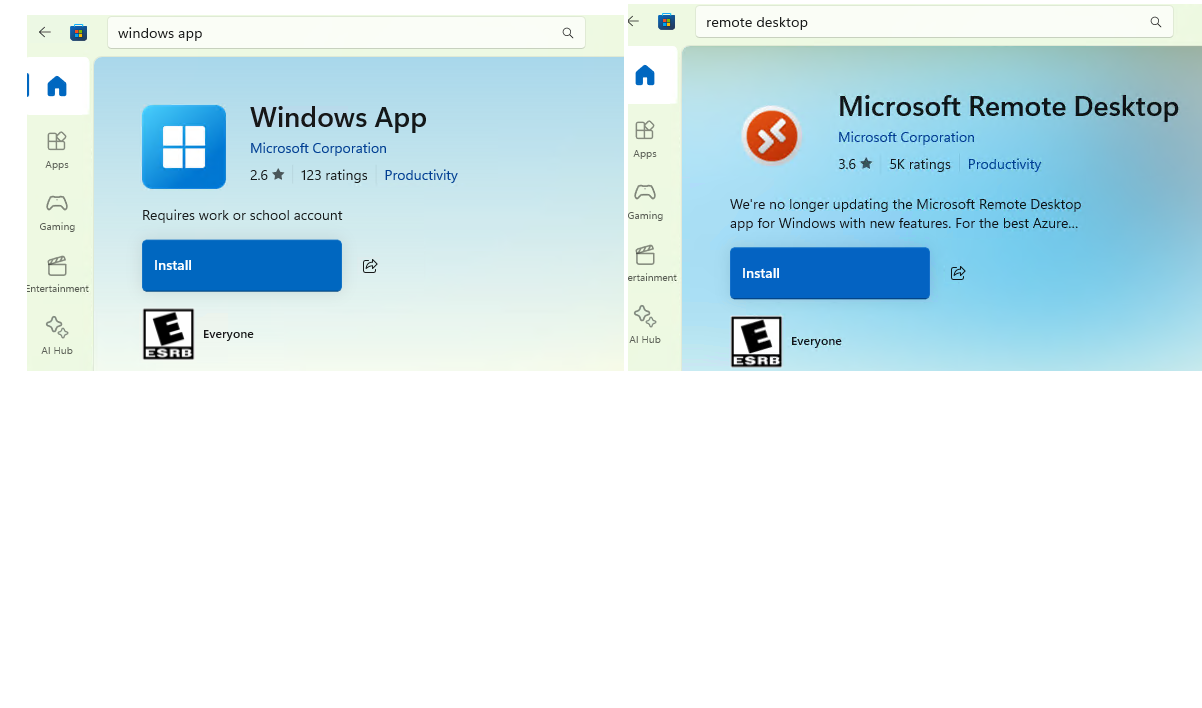Select the Apps category in the sidebar
Viewport: 1202px width, 708px height.
pyautogui.click(x=57, y=150)
